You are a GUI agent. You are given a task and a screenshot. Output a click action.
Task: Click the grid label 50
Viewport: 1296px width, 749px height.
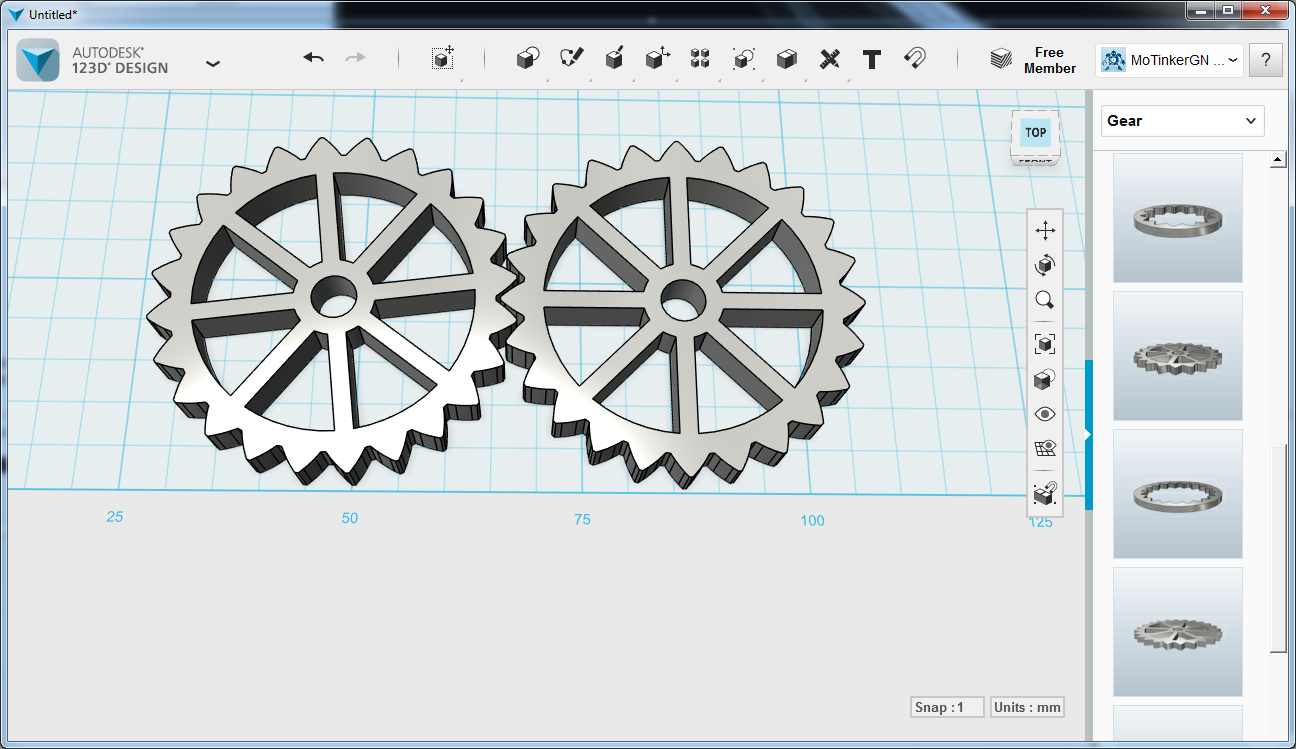click(349, 518)
